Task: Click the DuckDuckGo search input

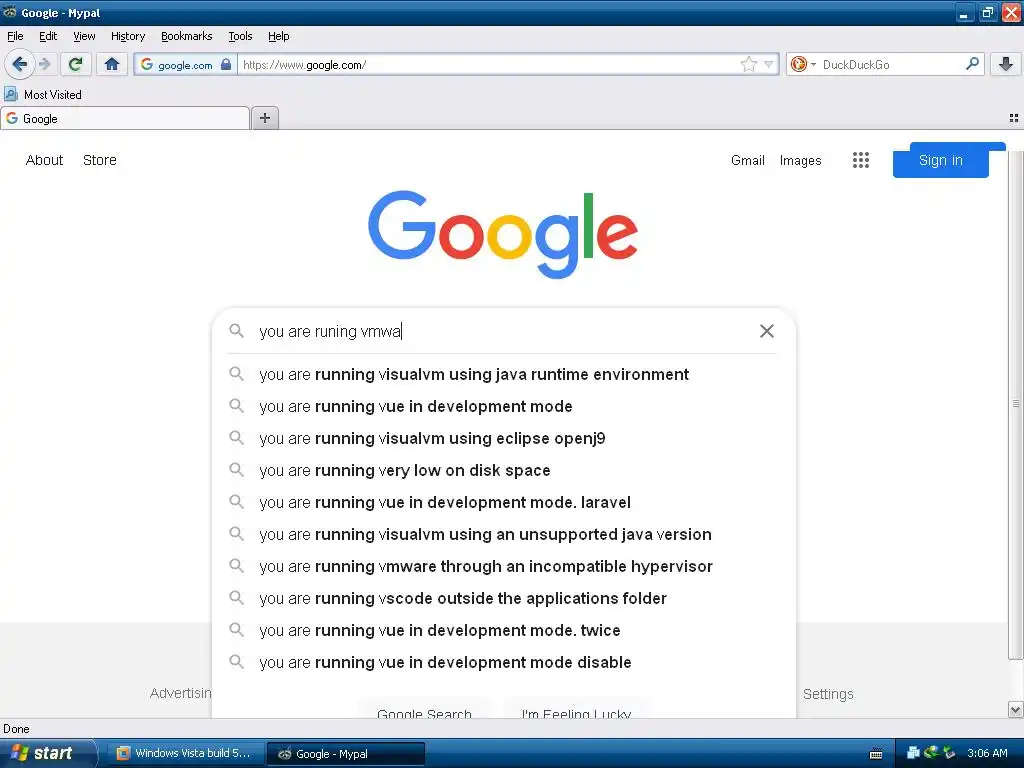Action: coord(889,64)
